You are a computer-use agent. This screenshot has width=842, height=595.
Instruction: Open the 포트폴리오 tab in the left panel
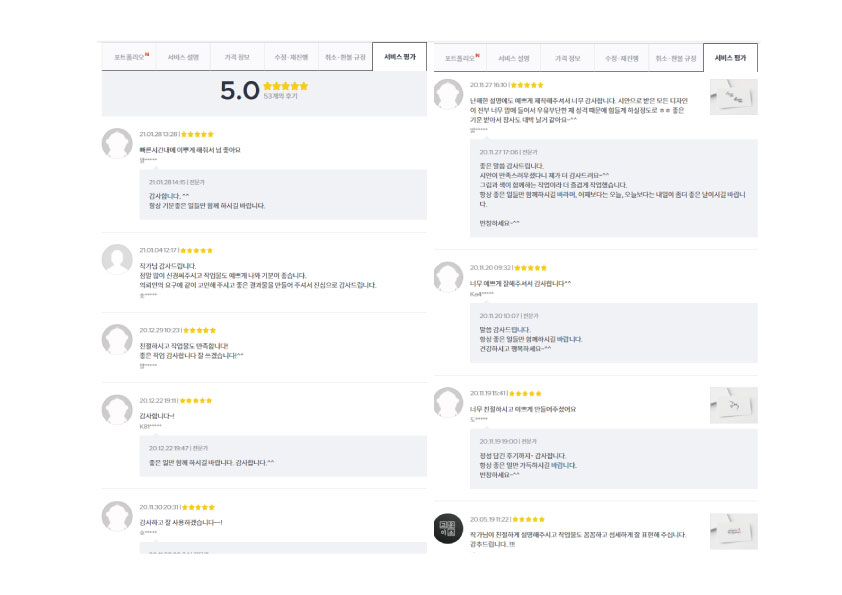point(131,57)
